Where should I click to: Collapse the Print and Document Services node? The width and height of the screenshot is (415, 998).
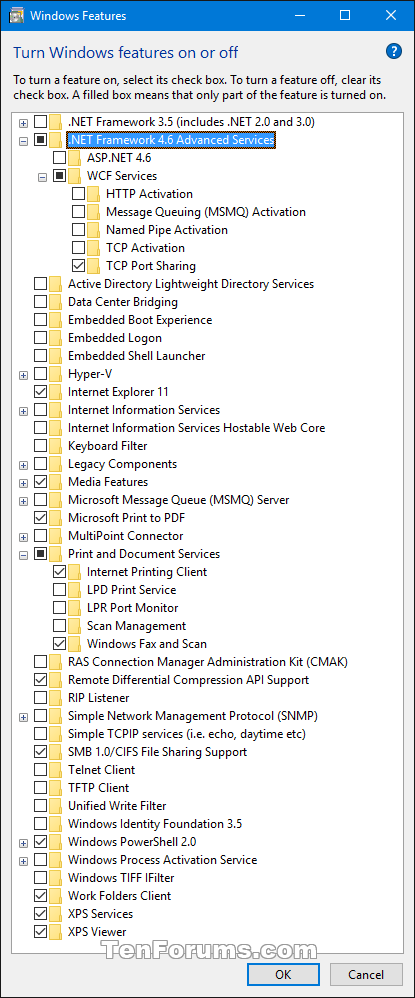point(24,554)
